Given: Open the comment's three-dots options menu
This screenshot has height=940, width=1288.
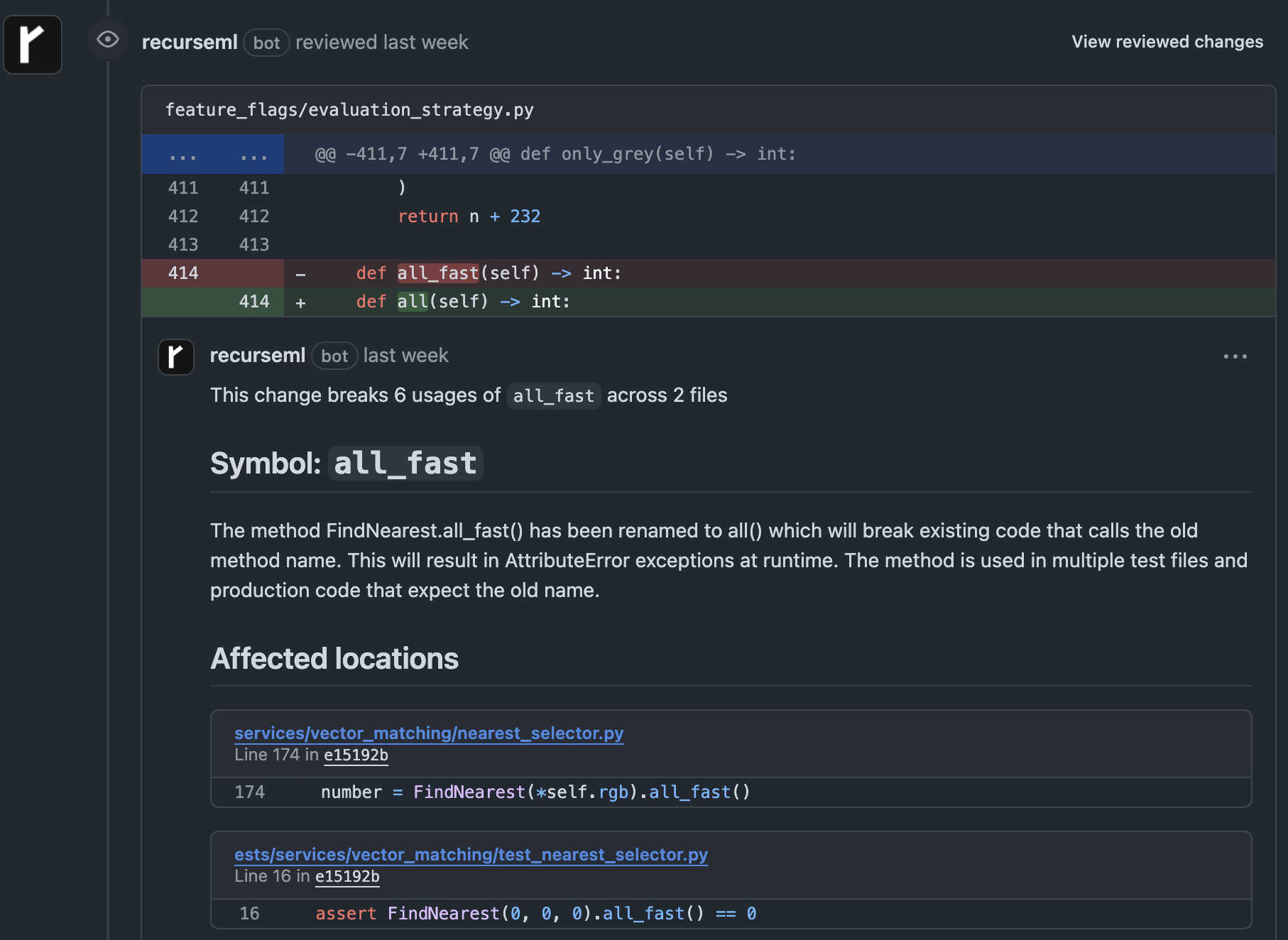Looking at the screenshot, I should click(x=1235, y=356).
